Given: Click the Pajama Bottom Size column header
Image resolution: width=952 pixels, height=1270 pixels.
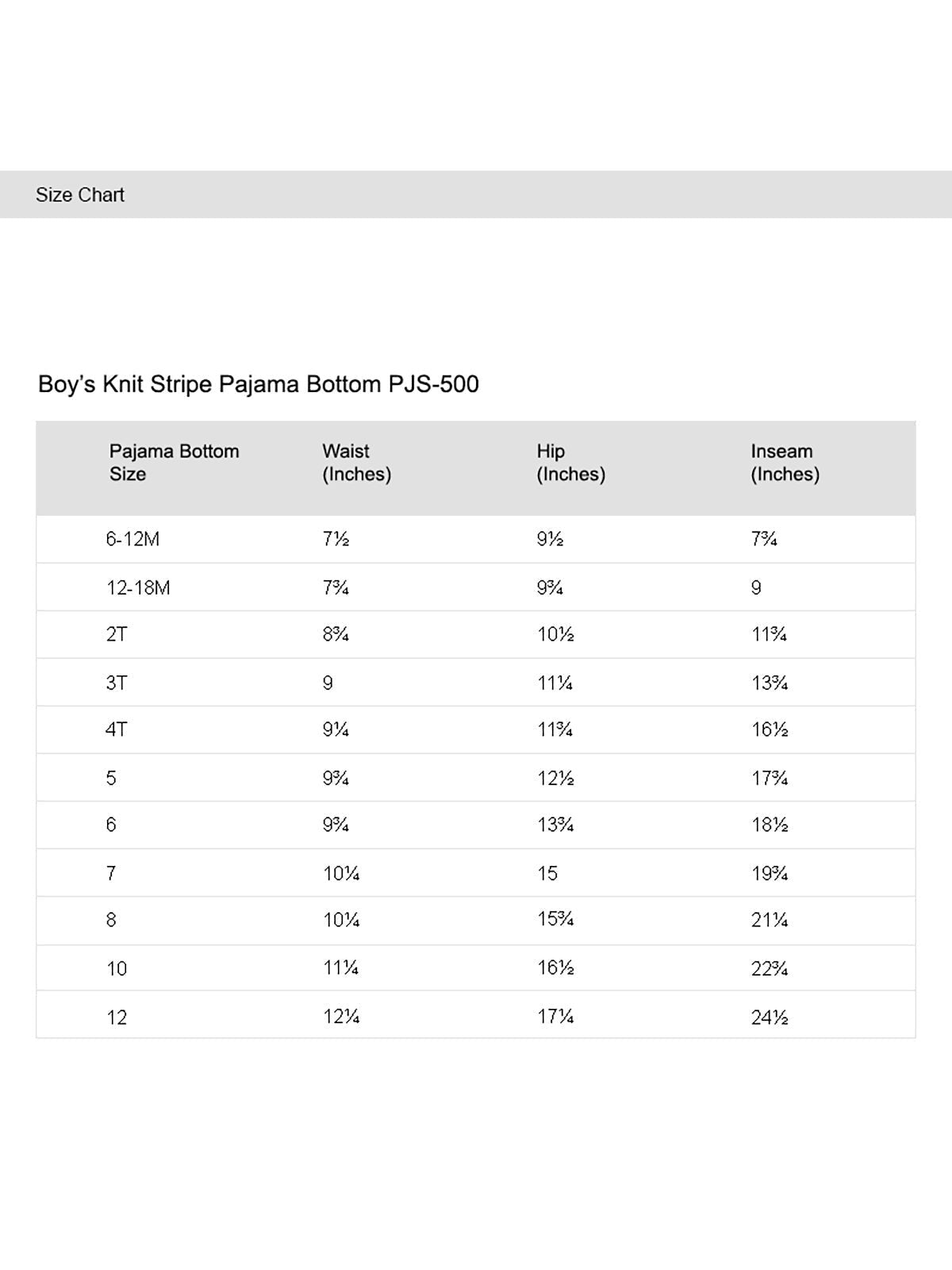Looking at the screenshot, I should pyautogui.click(x=174, y=463).
